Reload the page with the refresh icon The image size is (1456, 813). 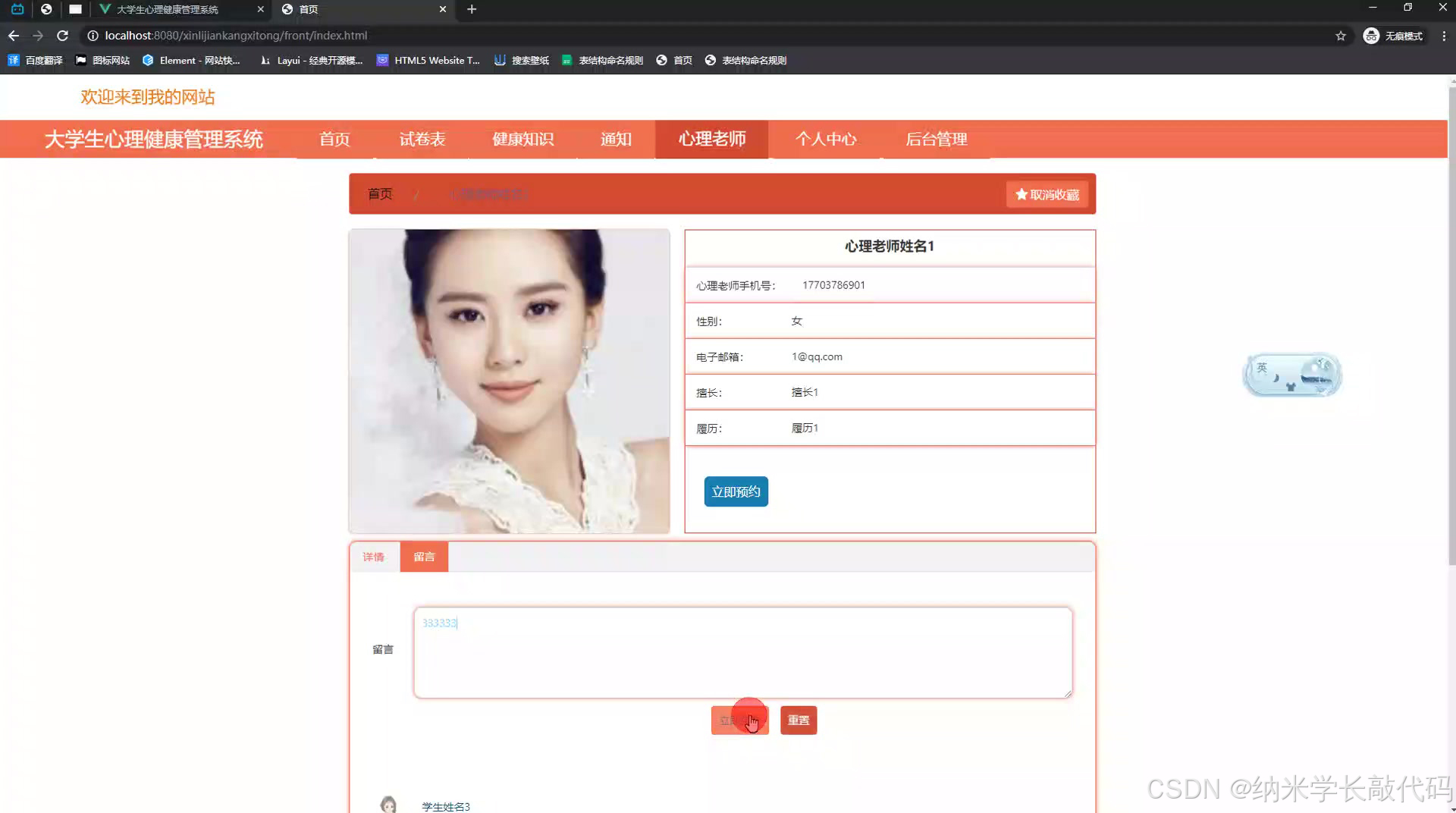point(63,36)
